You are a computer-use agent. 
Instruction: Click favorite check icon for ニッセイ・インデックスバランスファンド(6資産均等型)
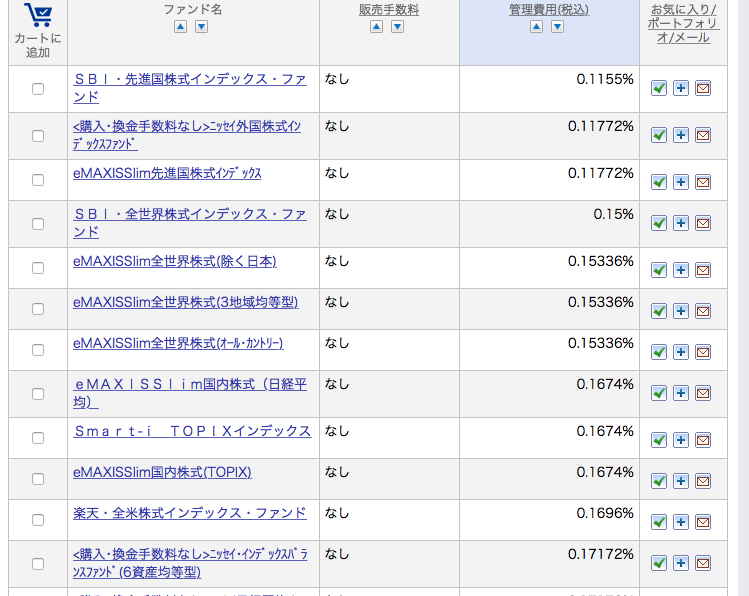click(659, 563)
